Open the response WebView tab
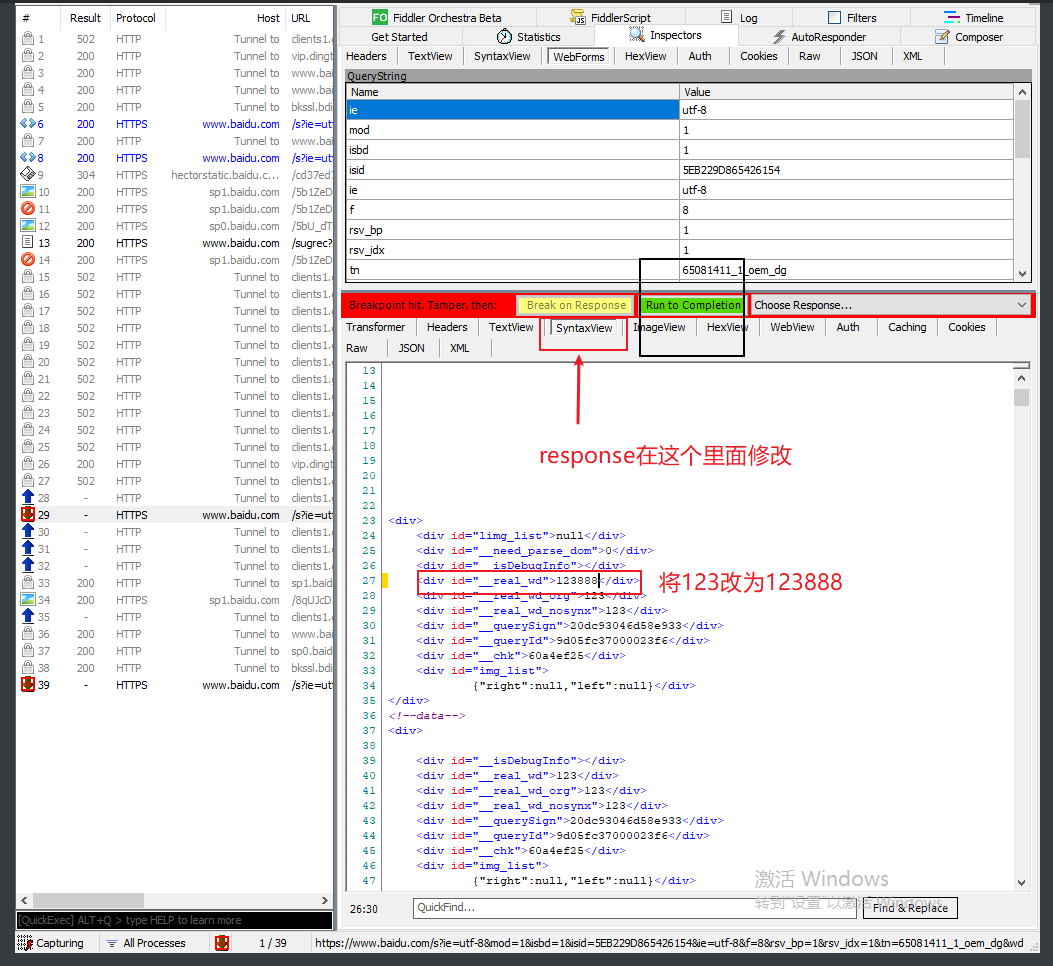 click(792, 327)
